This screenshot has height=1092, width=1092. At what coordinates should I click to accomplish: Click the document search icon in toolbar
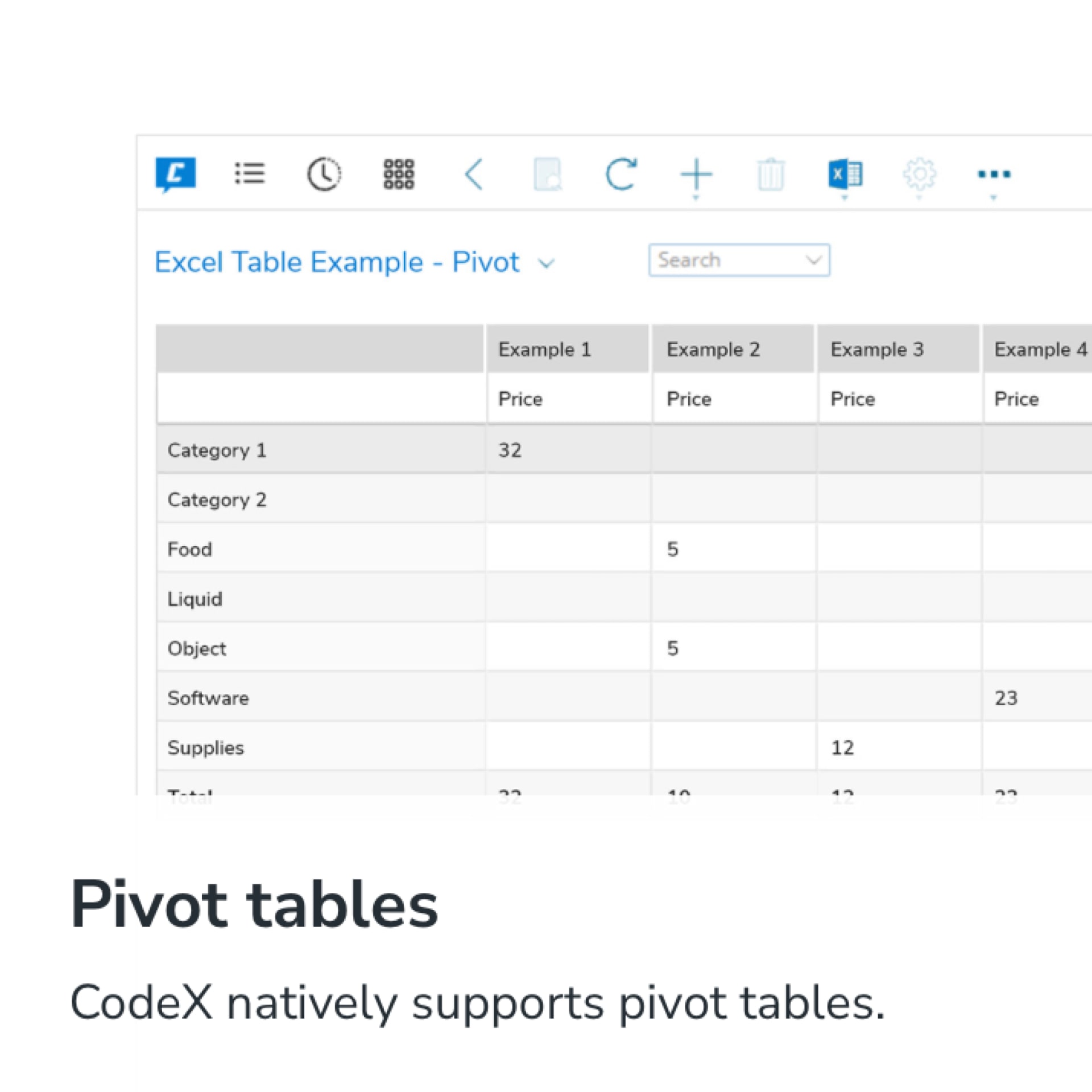point(548,173)
